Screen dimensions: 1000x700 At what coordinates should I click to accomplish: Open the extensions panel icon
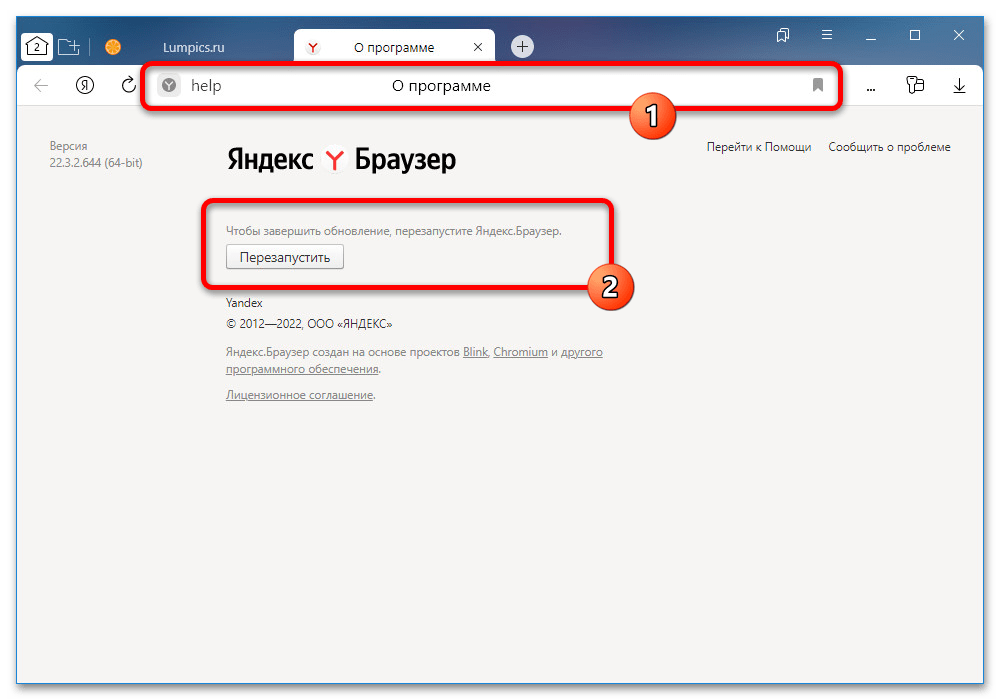pyautogui.click(x=915, y=85)
